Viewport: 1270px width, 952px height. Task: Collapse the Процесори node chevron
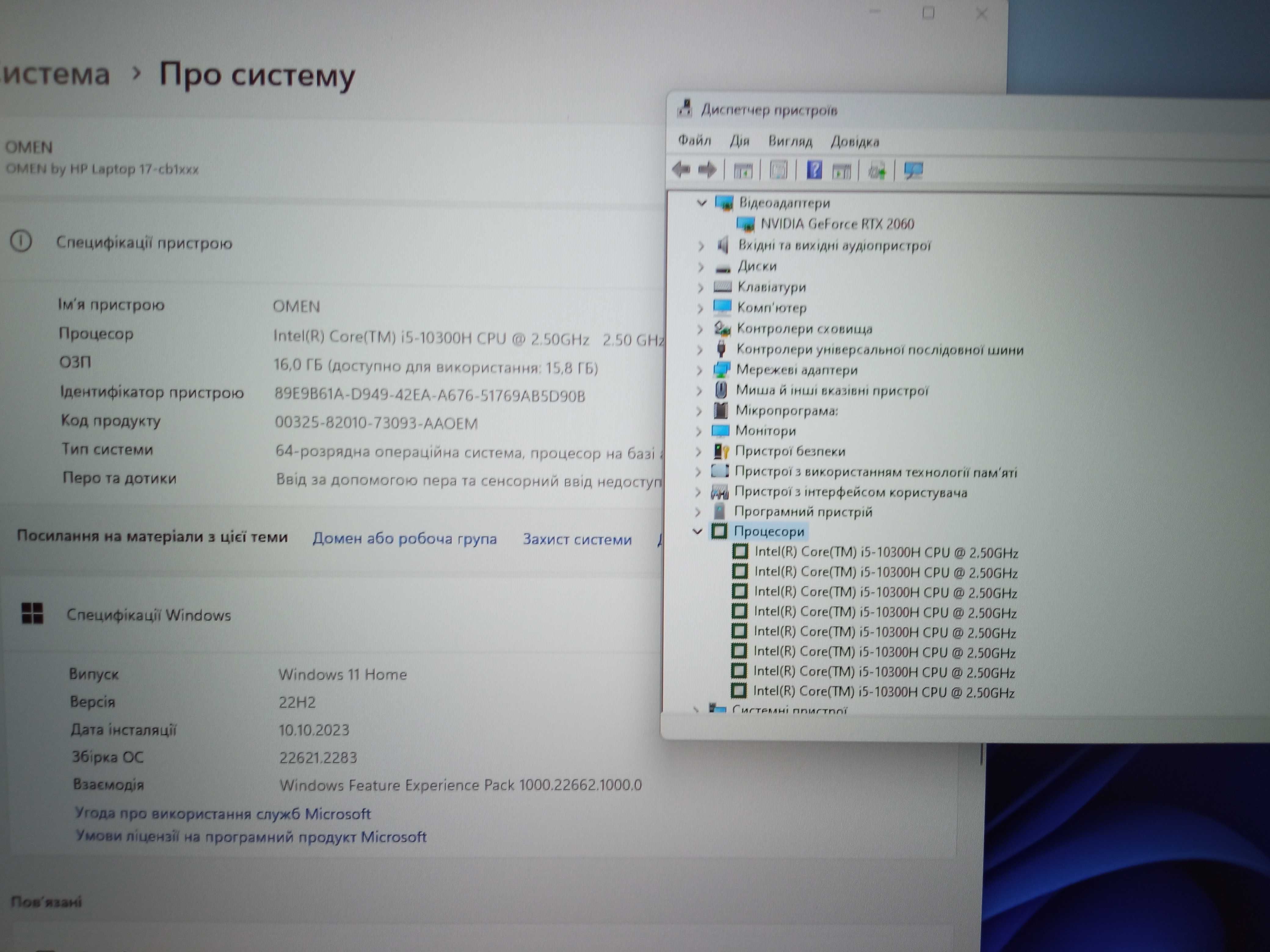pos(697,531)
